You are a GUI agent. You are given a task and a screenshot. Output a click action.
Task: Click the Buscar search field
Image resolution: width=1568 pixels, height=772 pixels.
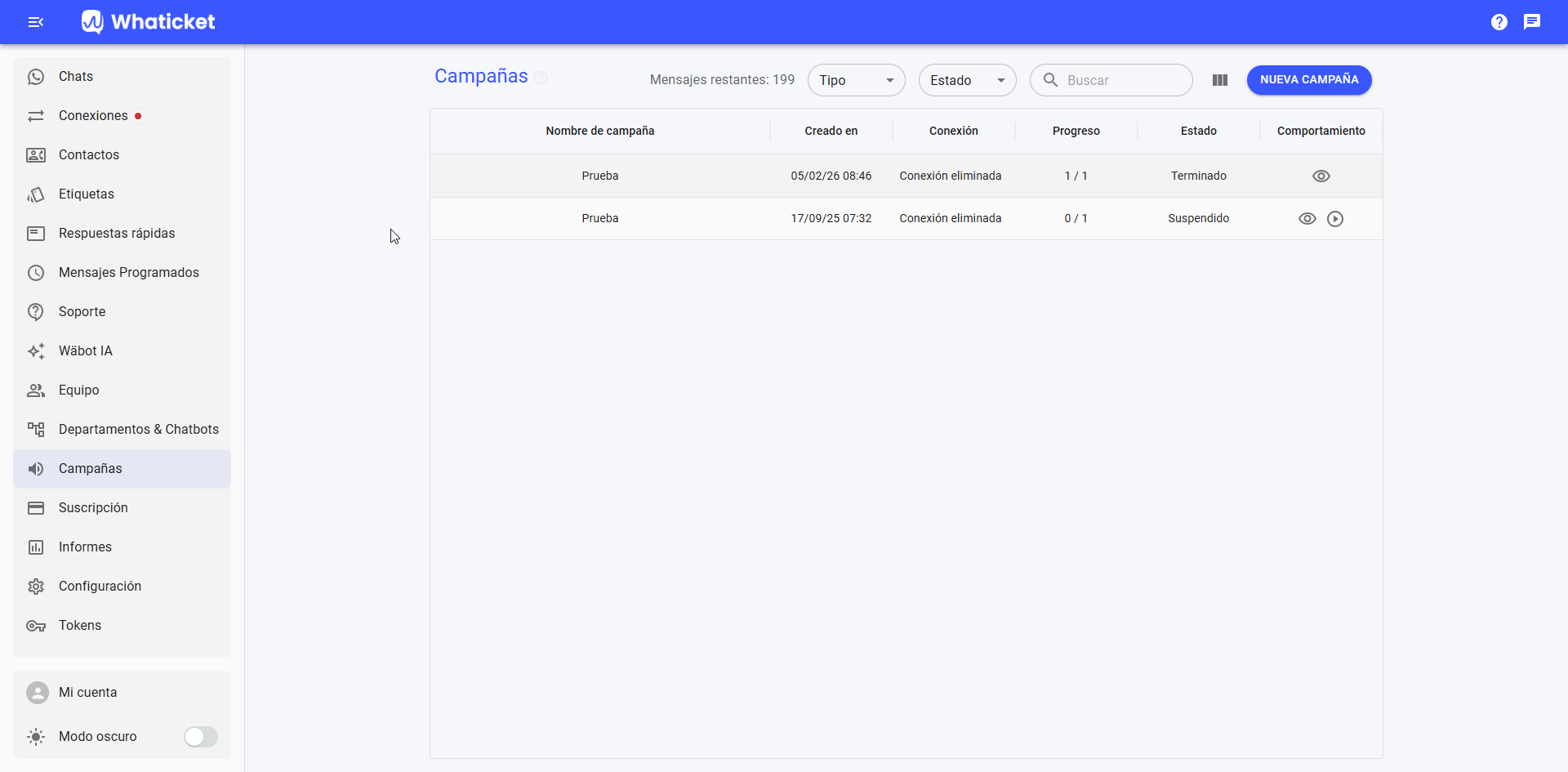pos(1111,80)
